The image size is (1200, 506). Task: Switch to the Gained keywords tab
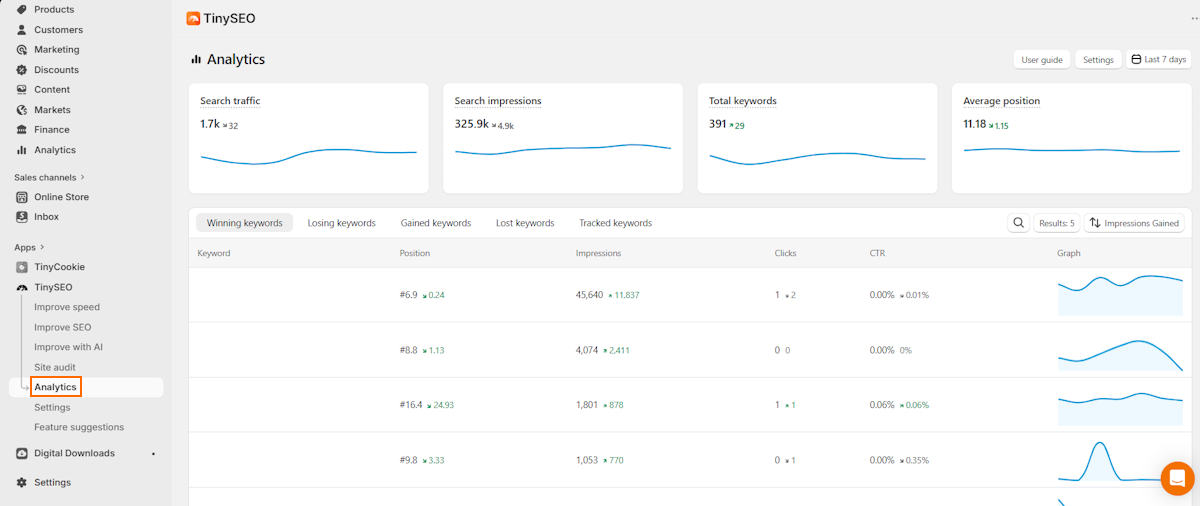(x=436, y=223)
